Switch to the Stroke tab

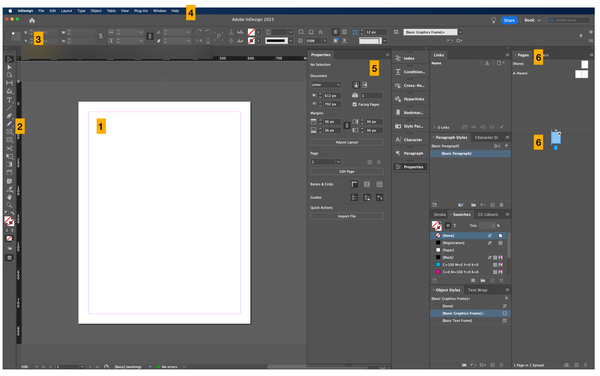pos(439,215)
